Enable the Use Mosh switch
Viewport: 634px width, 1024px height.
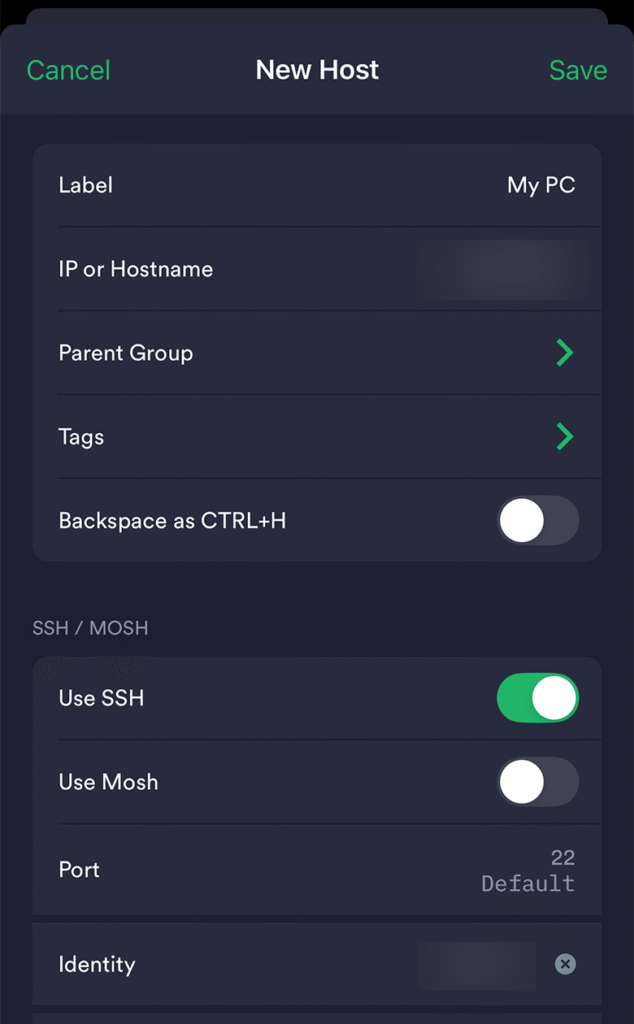point(538,782)
